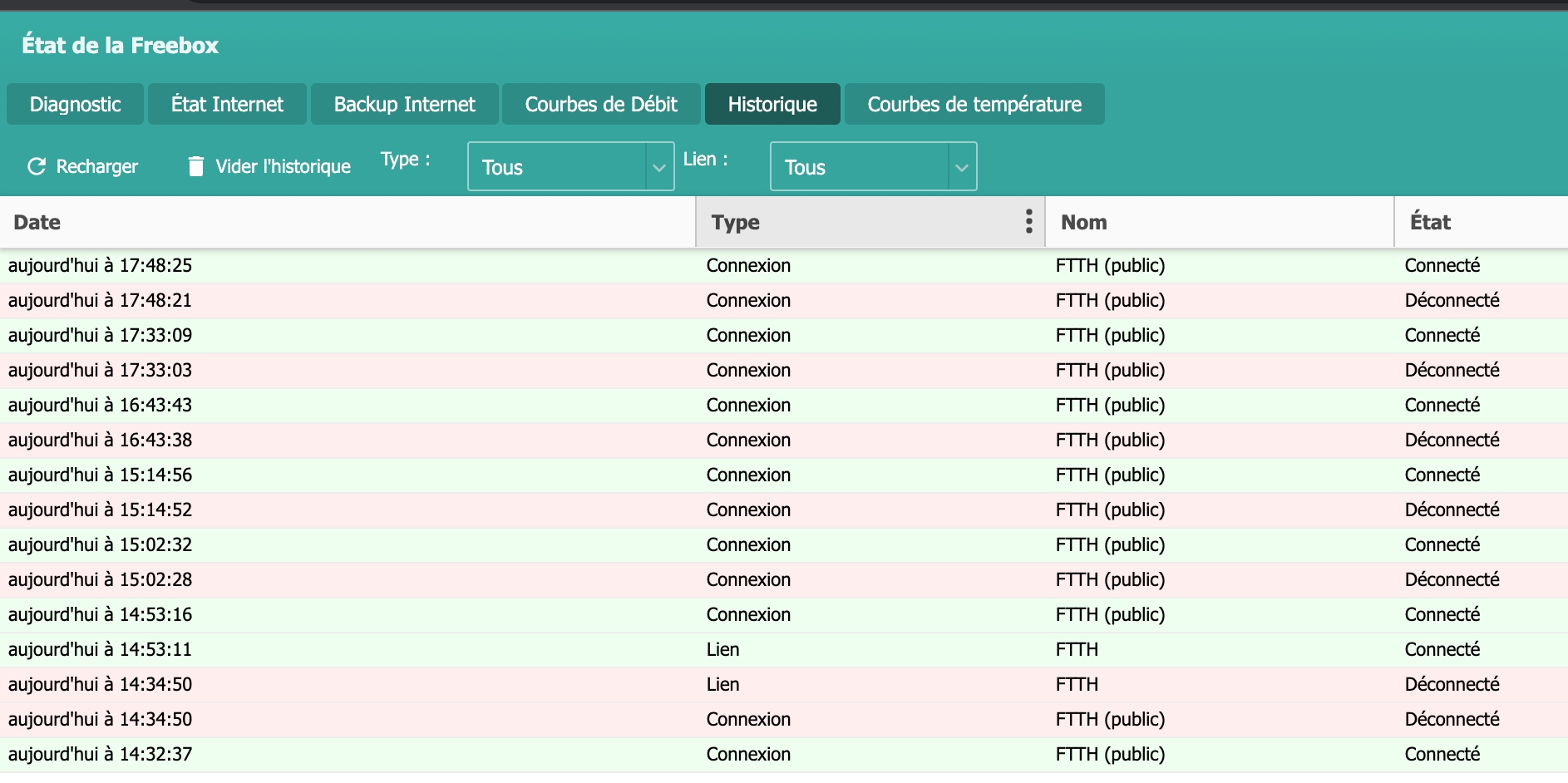
Task: Show the Courbes de Débit tab
Action: pyautogui.click(x=601, y=105)
